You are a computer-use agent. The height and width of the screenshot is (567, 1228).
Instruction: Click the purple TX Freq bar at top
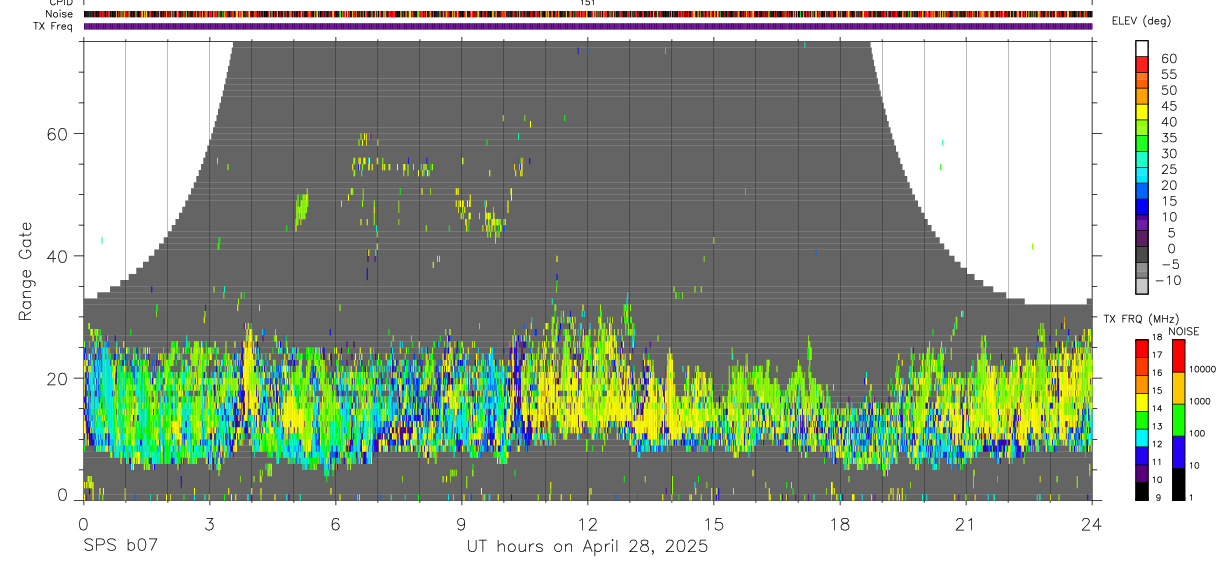[587, 26]
